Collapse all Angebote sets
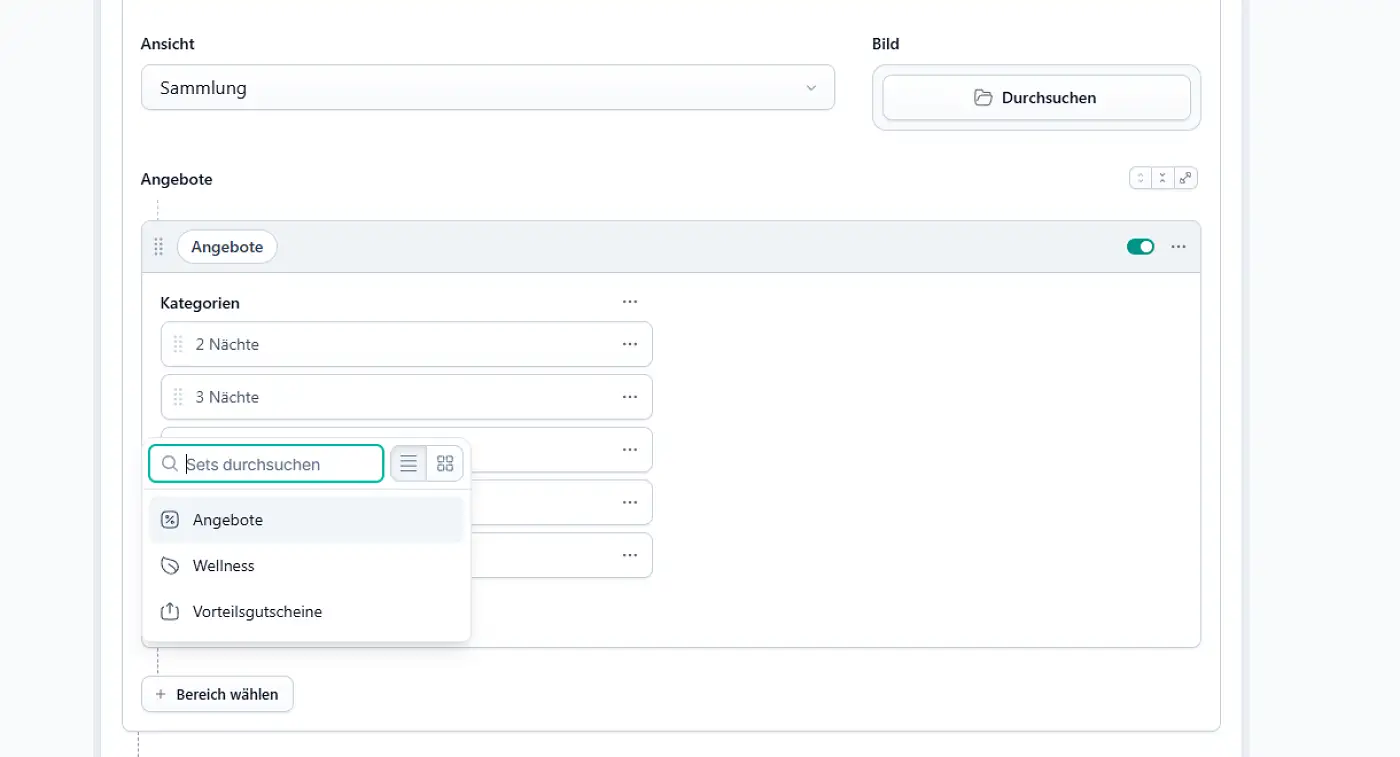The width and height of the screenshot is (1400, 757). pos(1162,178)
